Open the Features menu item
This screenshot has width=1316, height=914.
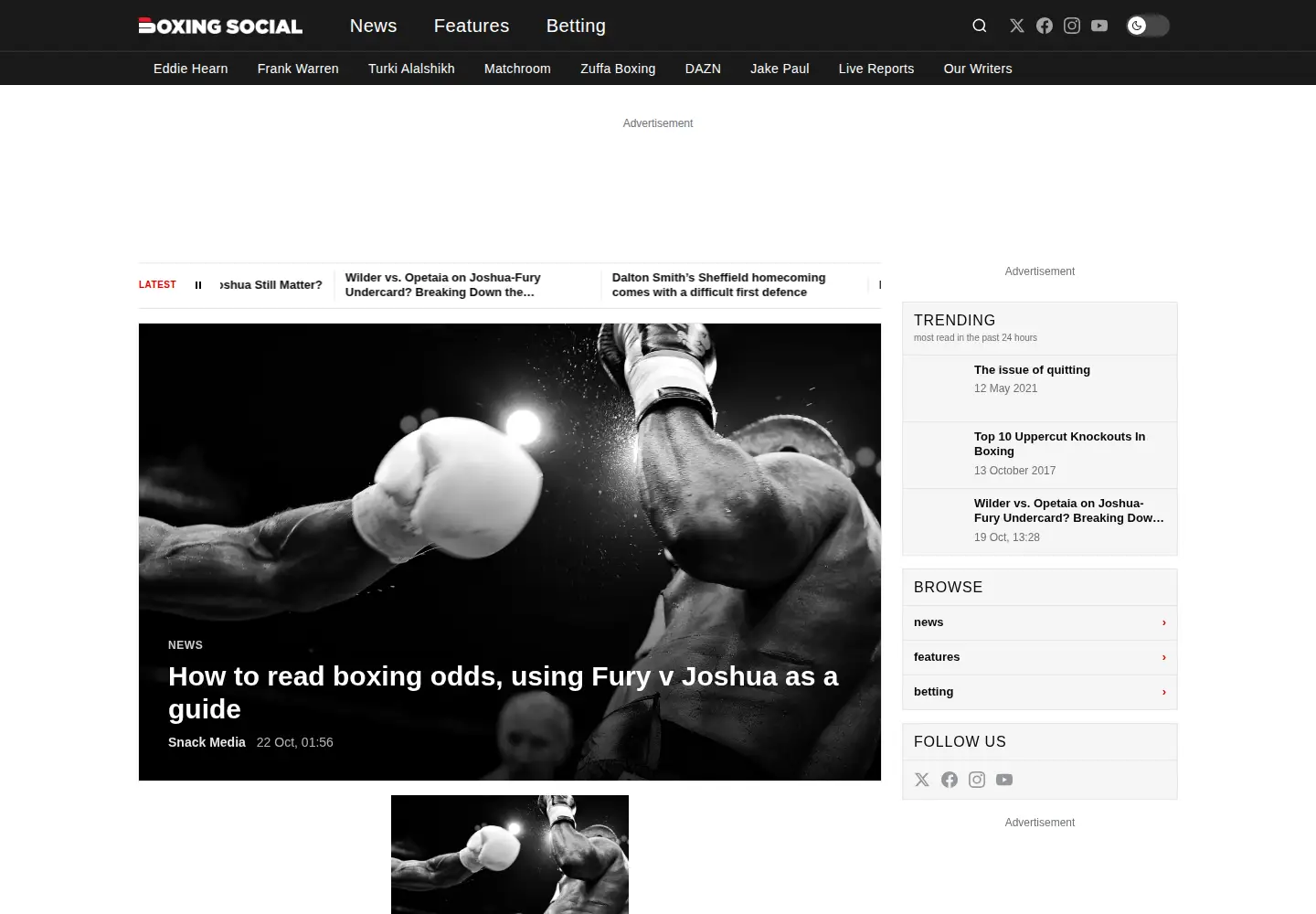coord(472,26)
